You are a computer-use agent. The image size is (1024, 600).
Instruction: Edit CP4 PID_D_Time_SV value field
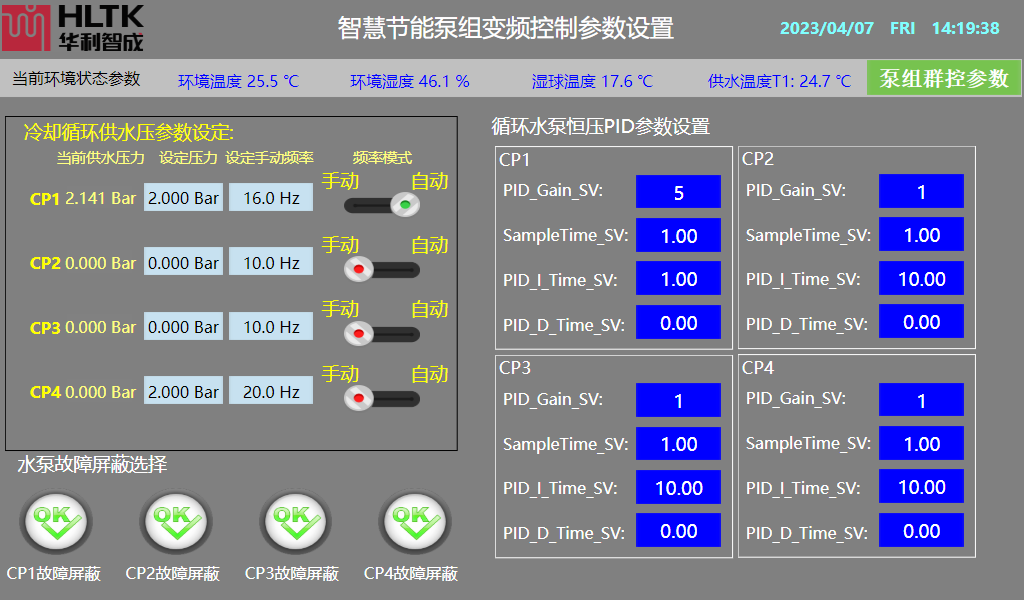point(921,531)
